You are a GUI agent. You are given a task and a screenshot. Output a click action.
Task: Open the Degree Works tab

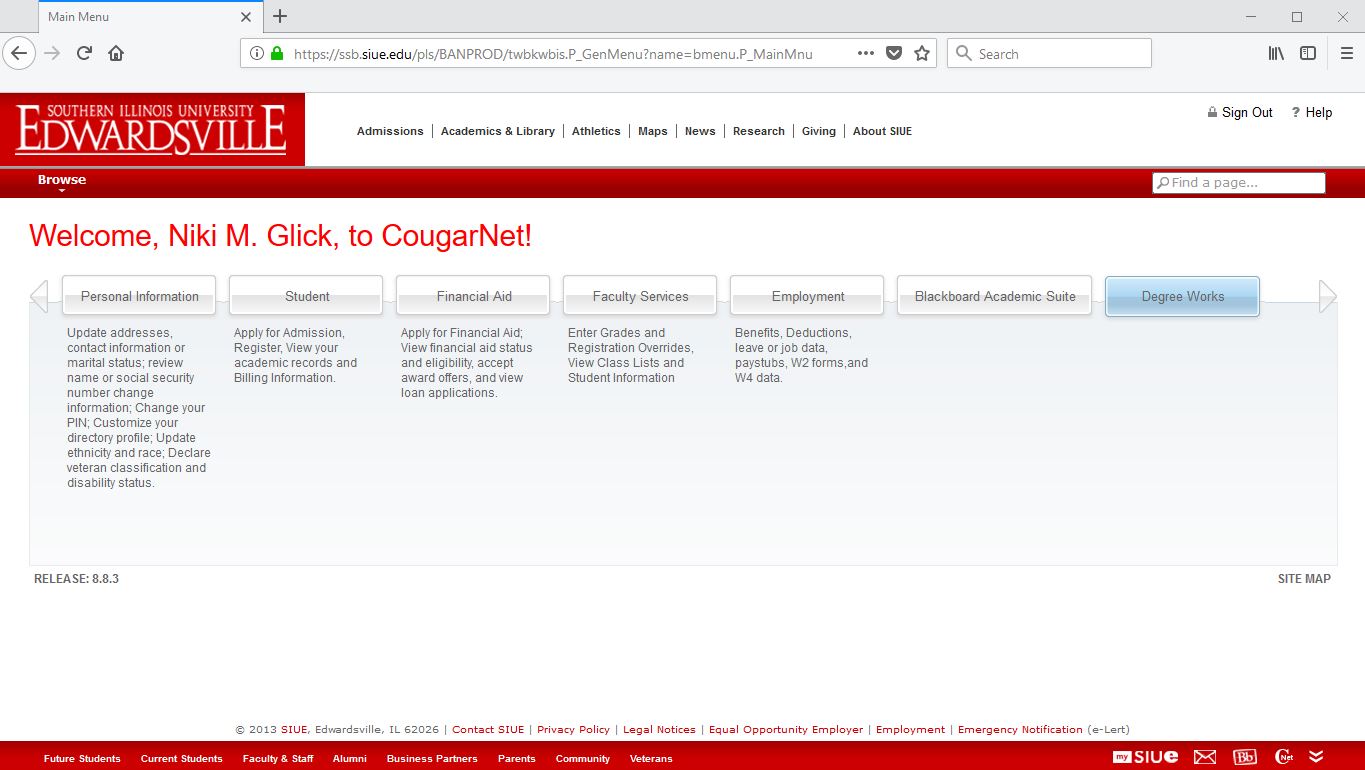pos(1182,296)
